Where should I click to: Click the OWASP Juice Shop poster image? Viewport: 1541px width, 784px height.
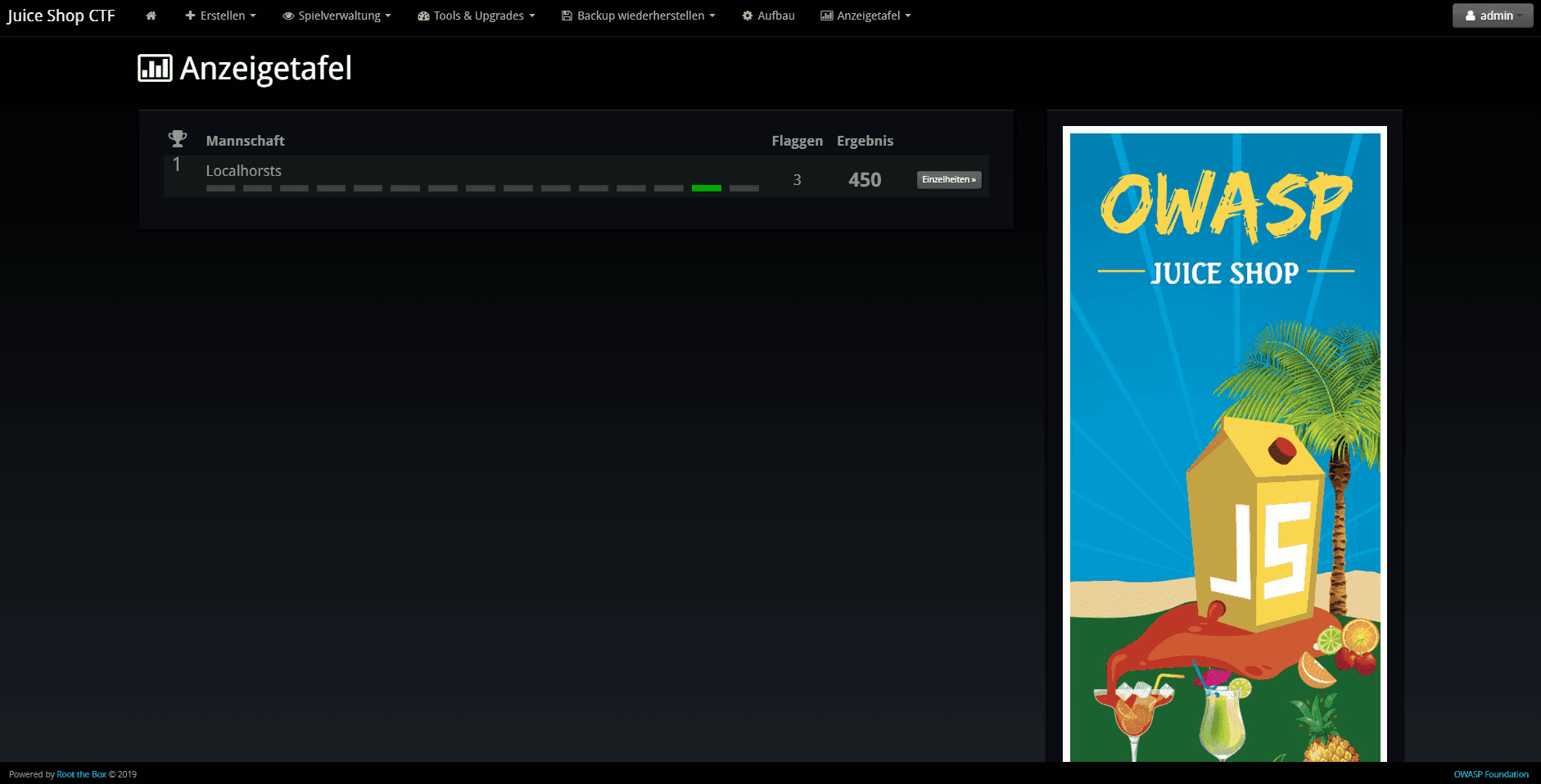(x=1225, y=444)
